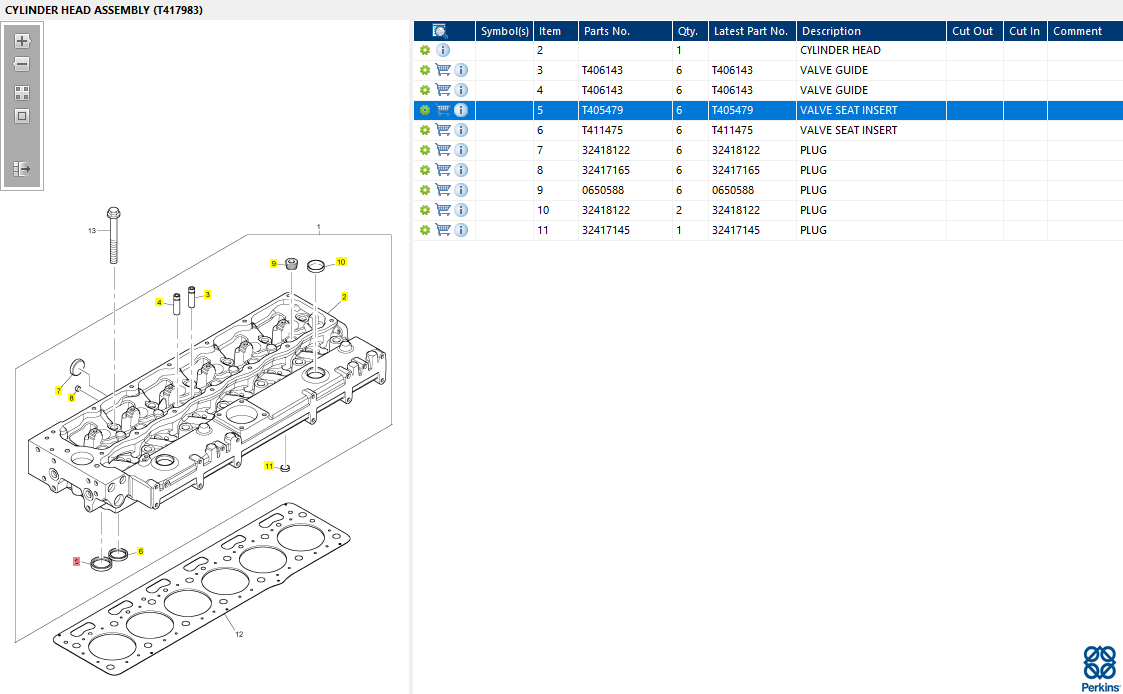1123x694 pixels.
Task: Click callout 12 near the head gasket
Action: 239,634
